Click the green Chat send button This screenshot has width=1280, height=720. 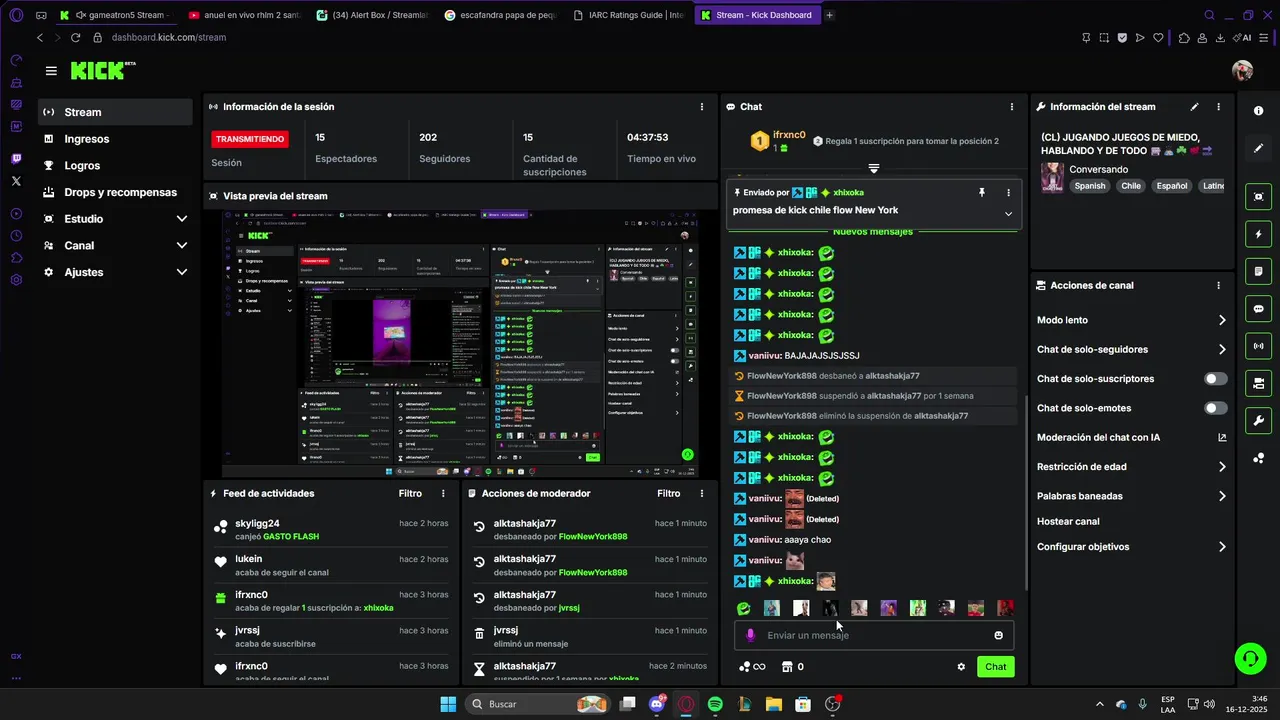tap(996, 667)
